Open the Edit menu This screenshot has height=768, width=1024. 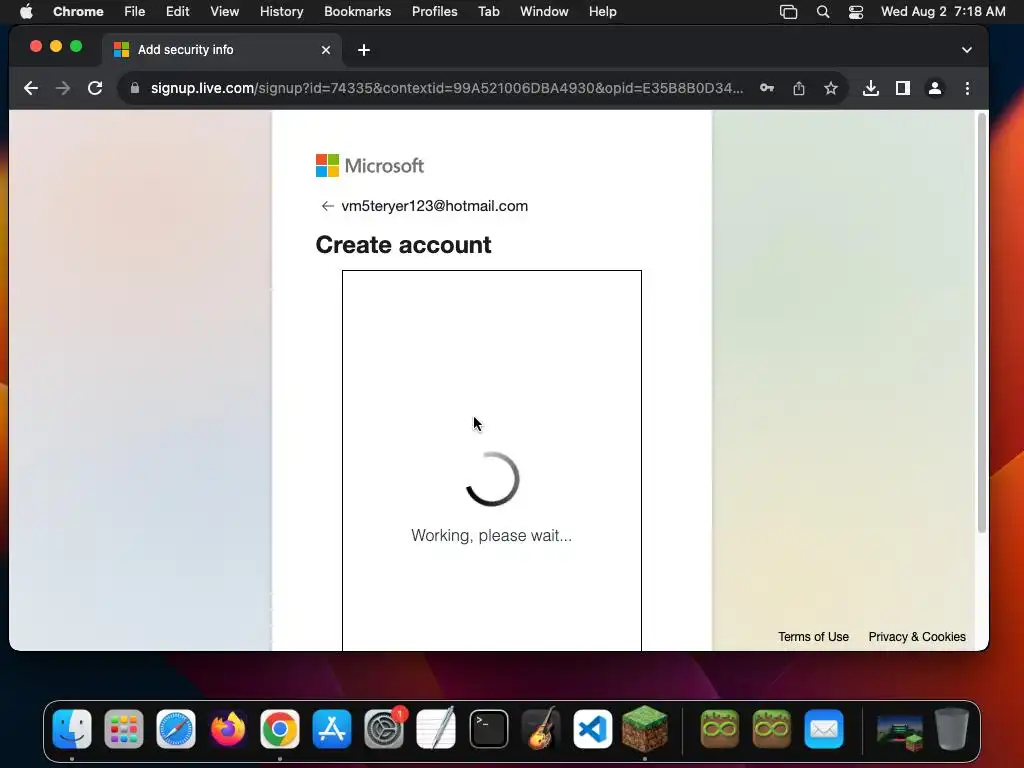pos(177,12)
